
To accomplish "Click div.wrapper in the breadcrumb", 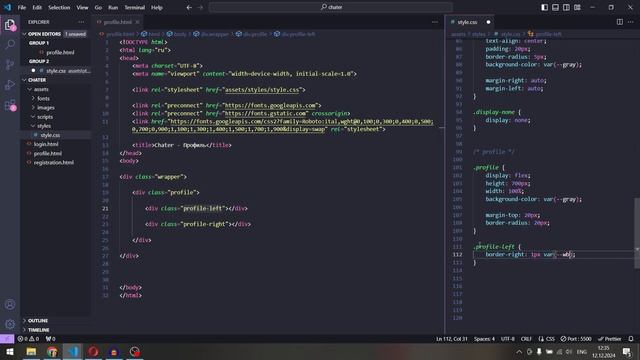I will tap(211, 34).
